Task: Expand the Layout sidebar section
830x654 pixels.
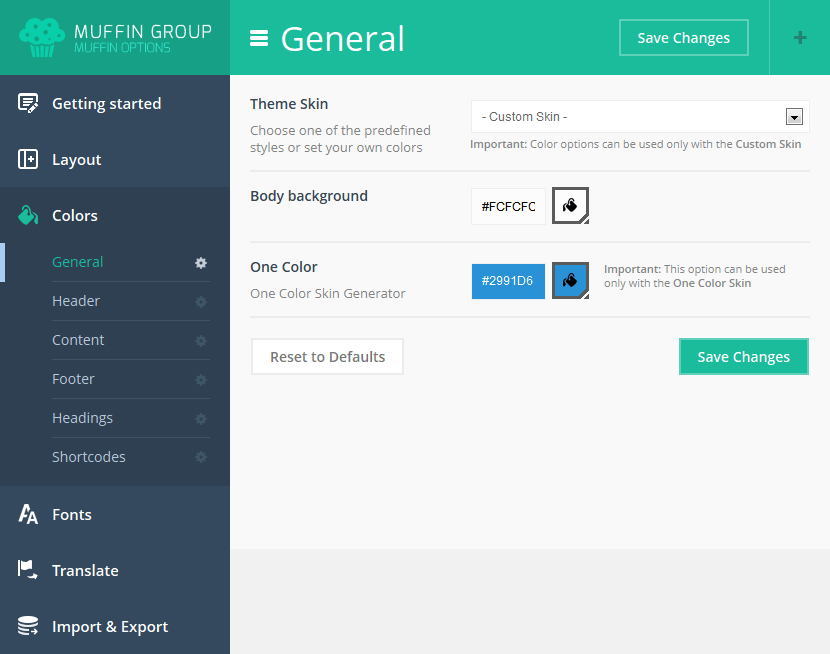Action: (76, 160)
